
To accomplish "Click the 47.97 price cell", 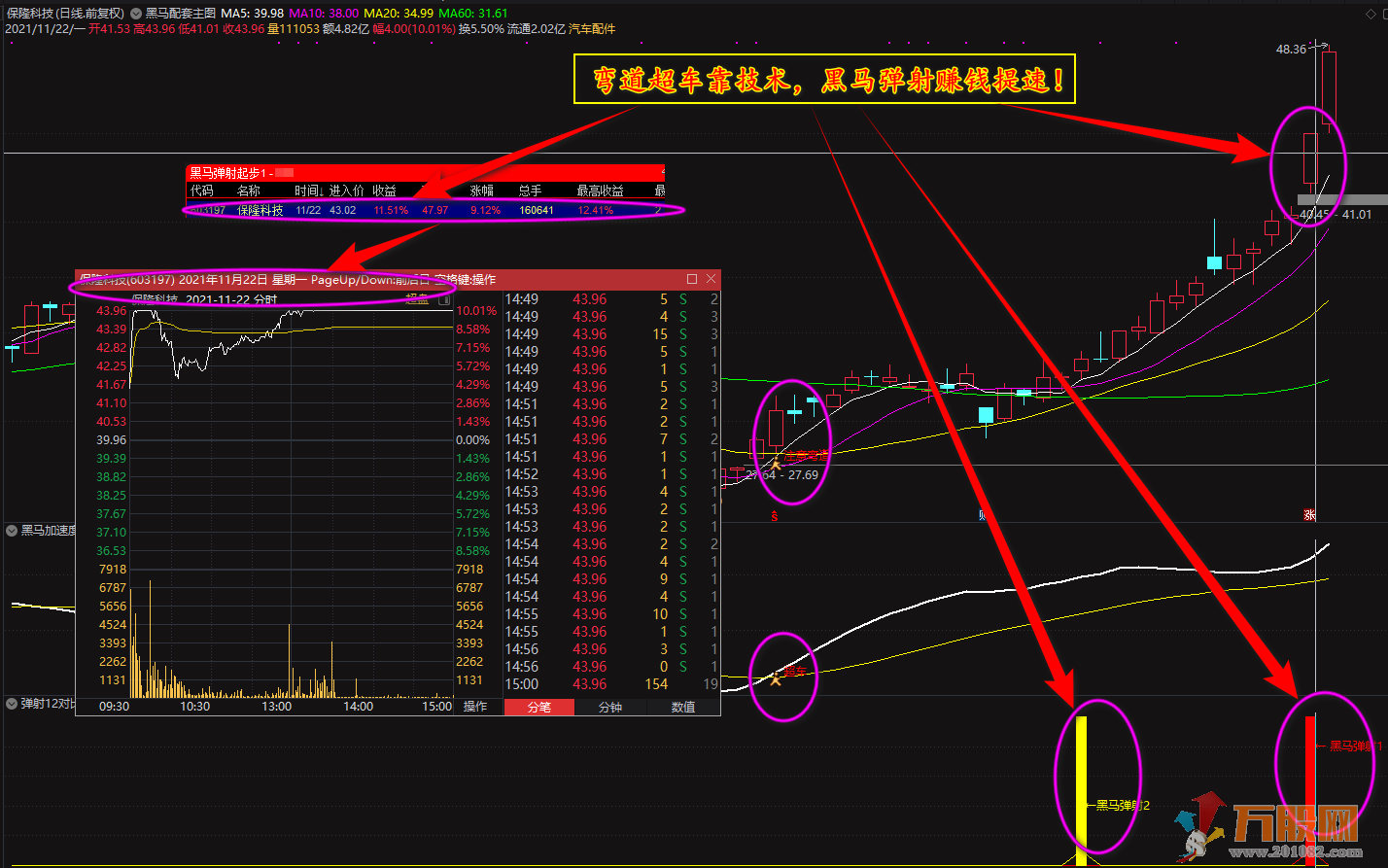I will pyautogui.click(x=435, y=210).
